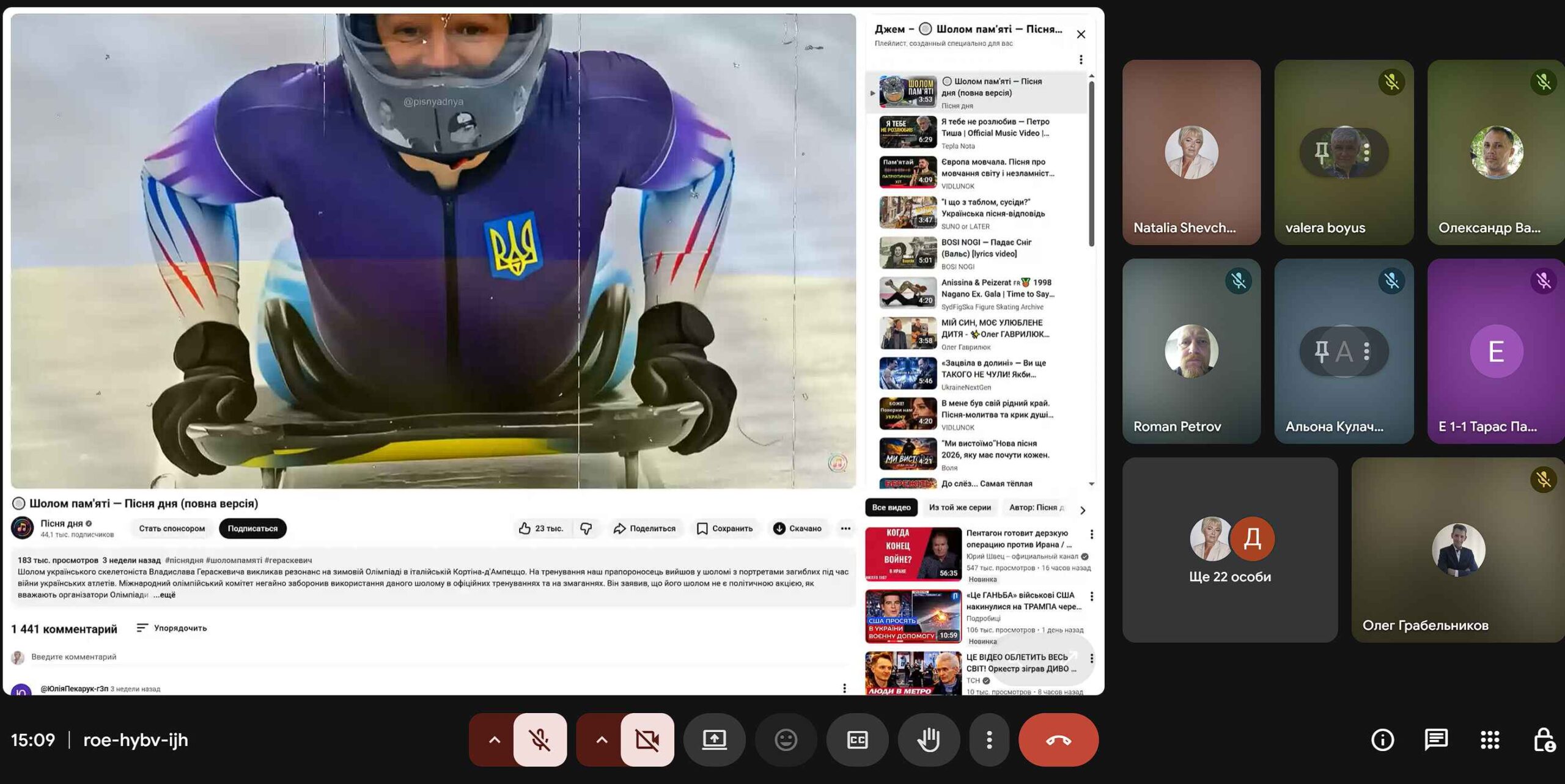The height and width of the screenshot is (784, 1565).
Task: Raise your hand in the meeting
Action: 929,740
